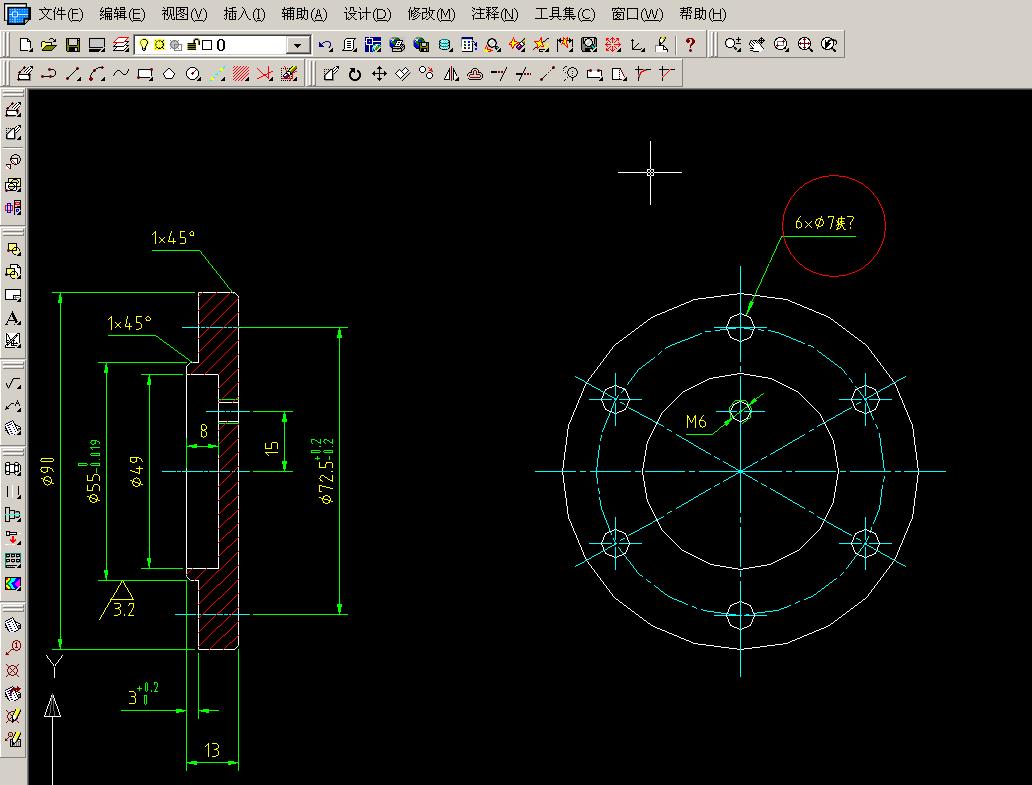The width and height of the screenshot is (1032, 785).
Task: Select the Polygon drawing tool
Action: 169,74
